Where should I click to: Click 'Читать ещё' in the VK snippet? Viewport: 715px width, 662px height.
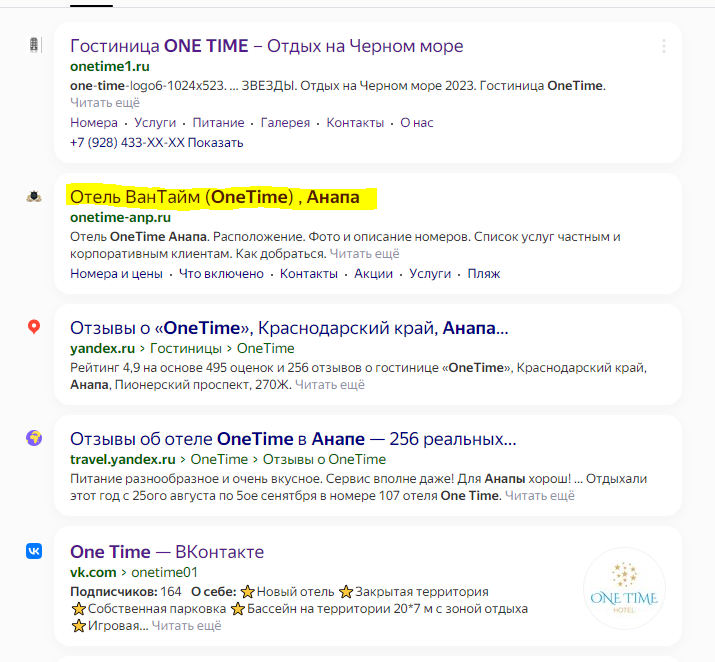(187, 626)
